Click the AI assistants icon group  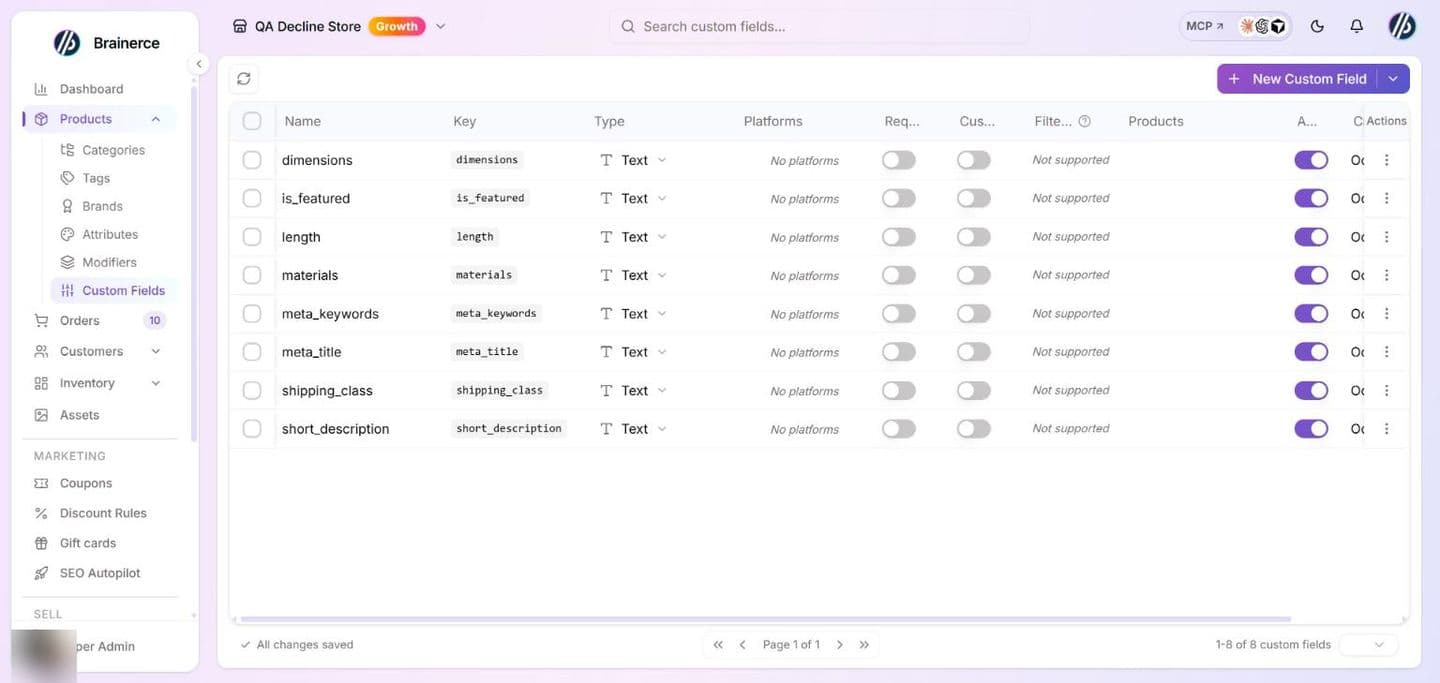(x=1263, y=27)
